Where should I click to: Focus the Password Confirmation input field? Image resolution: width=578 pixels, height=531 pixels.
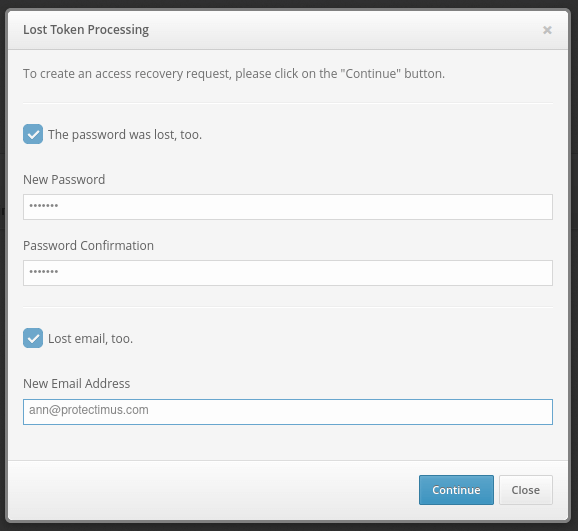(x=288, y=273)
